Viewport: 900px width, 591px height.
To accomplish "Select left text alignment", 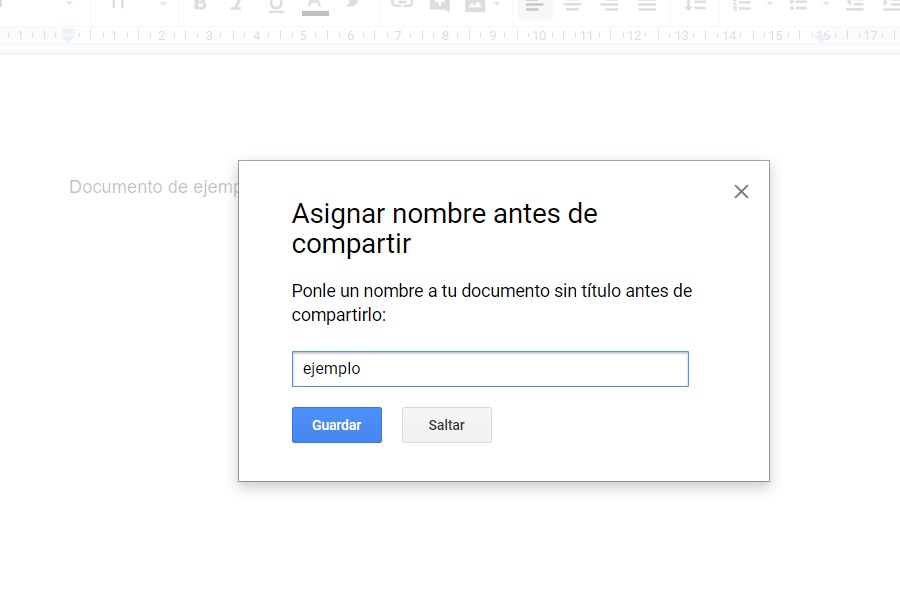I will (x=535, y=6).
